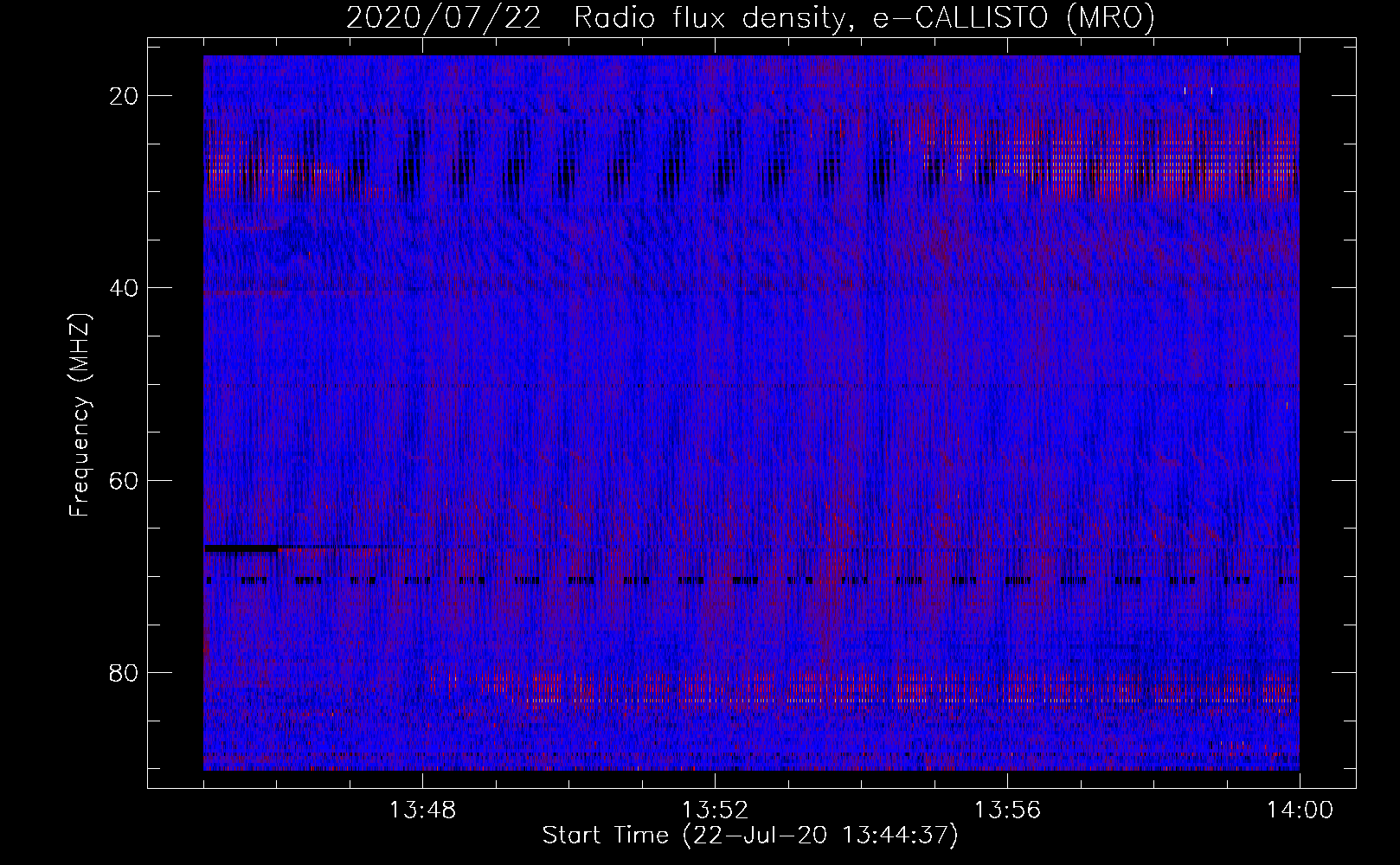The image size is (1400, 865).
Task: Click the 80 MHz frequency tick label
Action: coord(124,673)
